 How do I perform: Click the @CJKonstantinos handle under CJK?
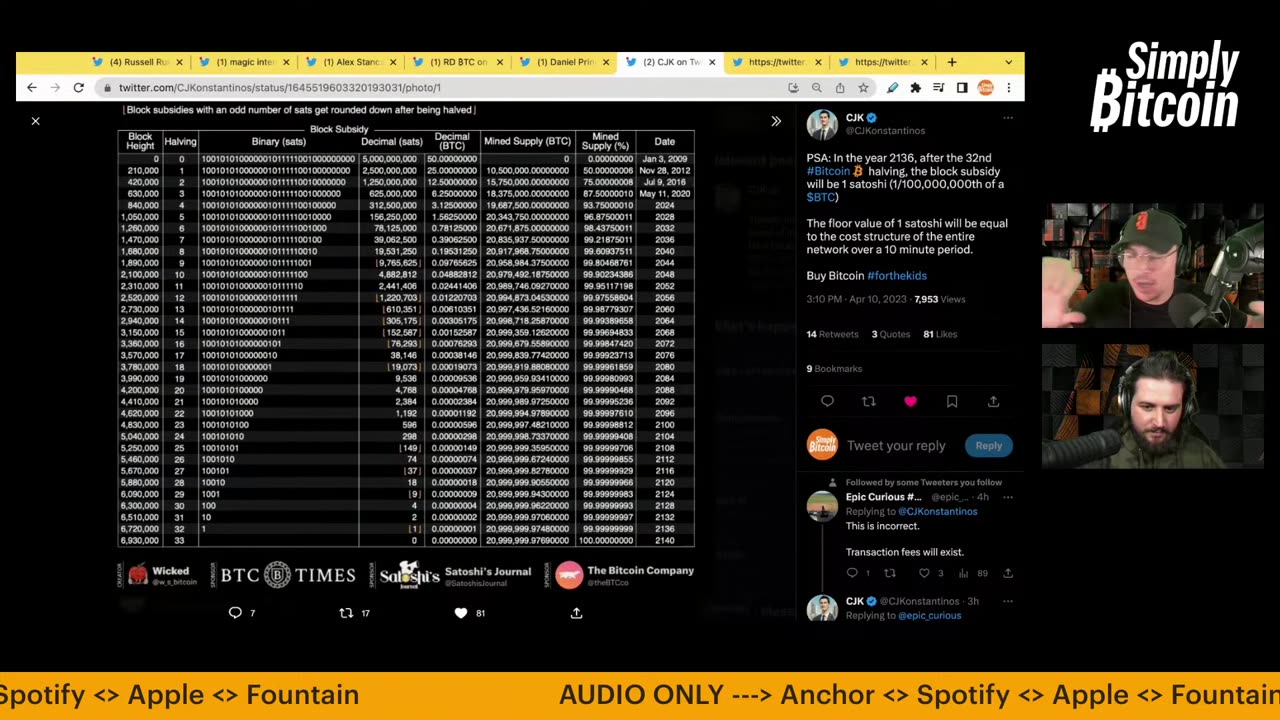click(885, 131)
